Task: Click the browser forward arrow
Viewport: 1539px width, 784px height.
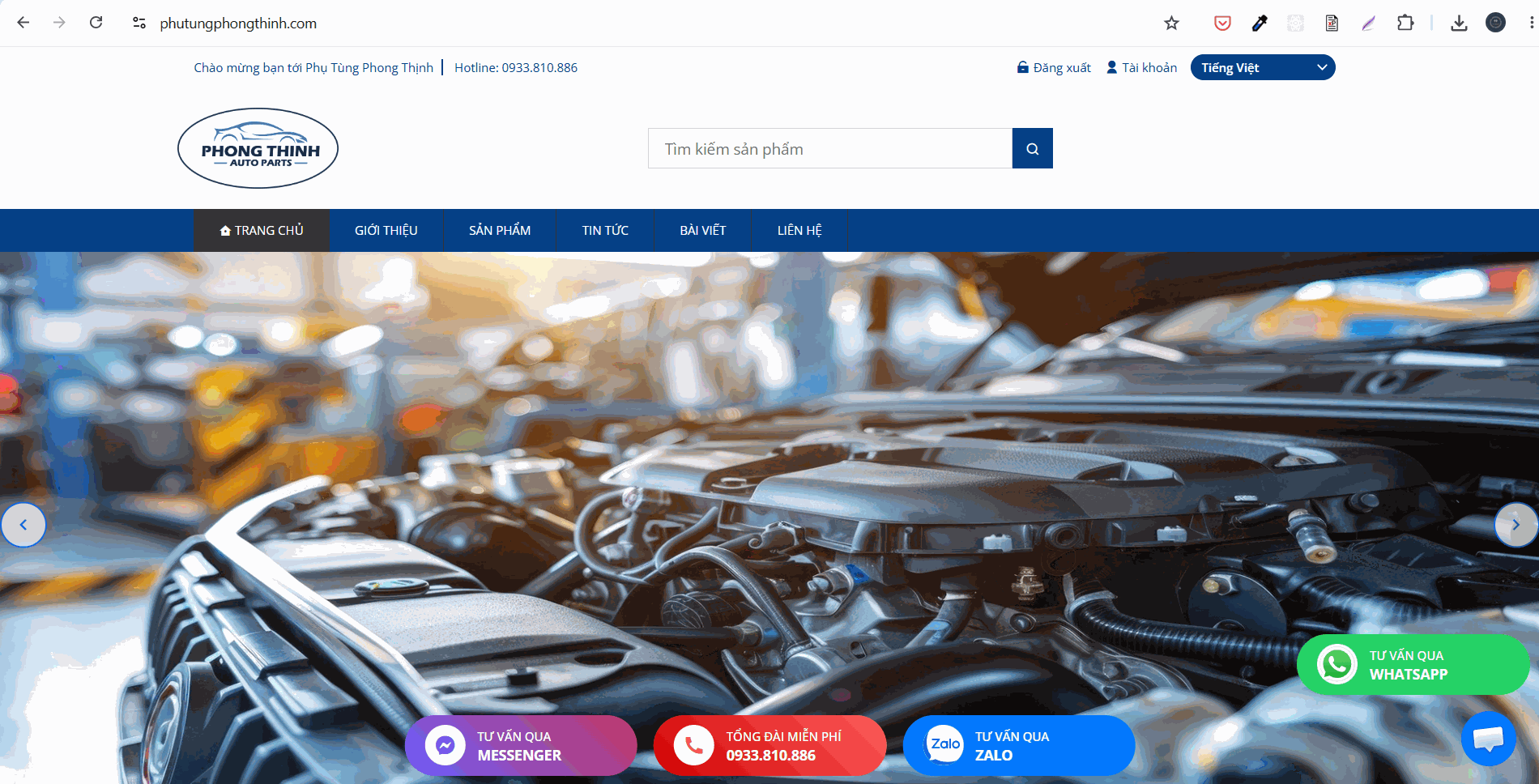Action: pyautogui.click(x=59, y=23)
